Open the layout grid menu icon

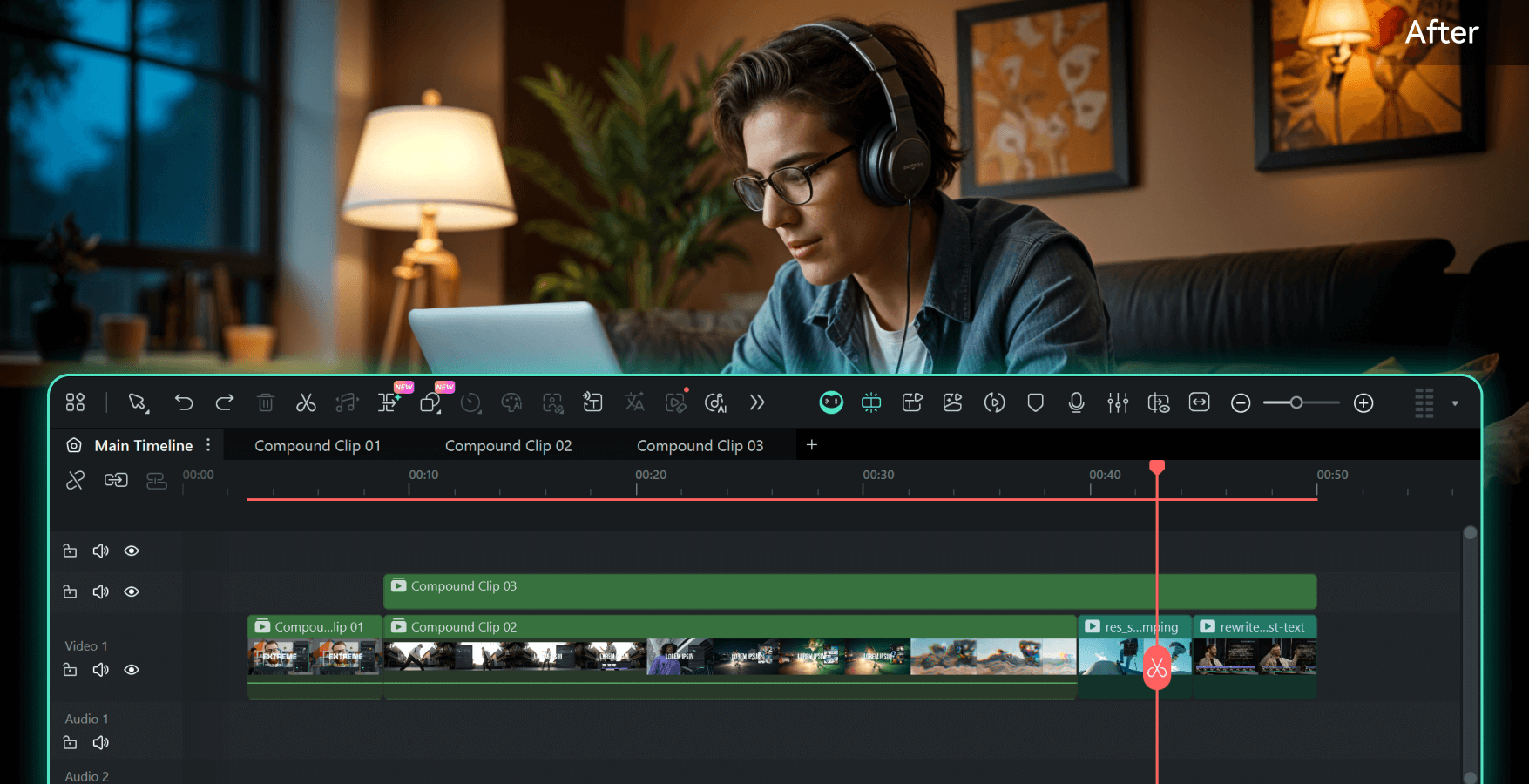click(x=76, y=402)
